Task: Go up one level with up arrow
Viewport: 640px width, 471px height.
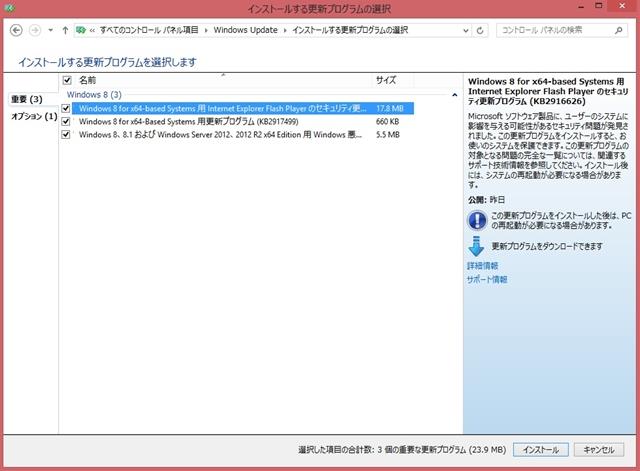Action: pyautogui.click(x=65, y=30)
